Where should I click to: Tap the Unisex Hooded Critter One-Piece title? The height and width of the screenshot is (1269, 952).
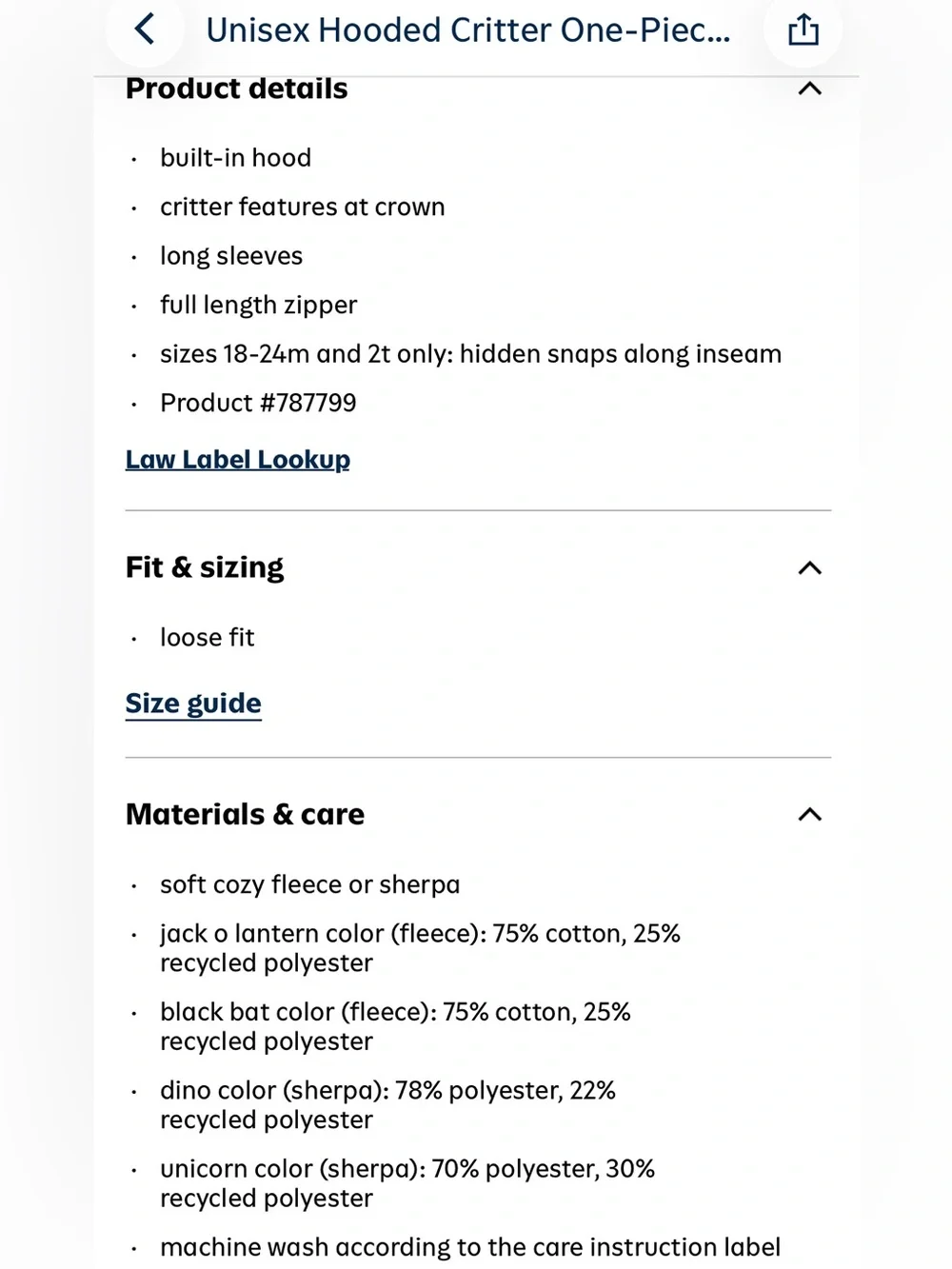tap(468, 30)
